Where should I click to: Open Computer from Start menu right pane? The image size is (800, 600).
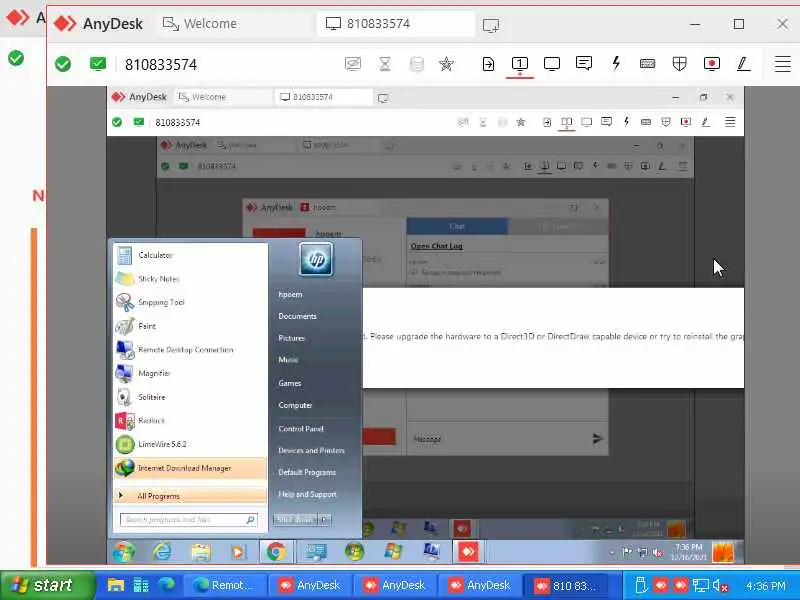pyautogui.click(x=295, y=405)
